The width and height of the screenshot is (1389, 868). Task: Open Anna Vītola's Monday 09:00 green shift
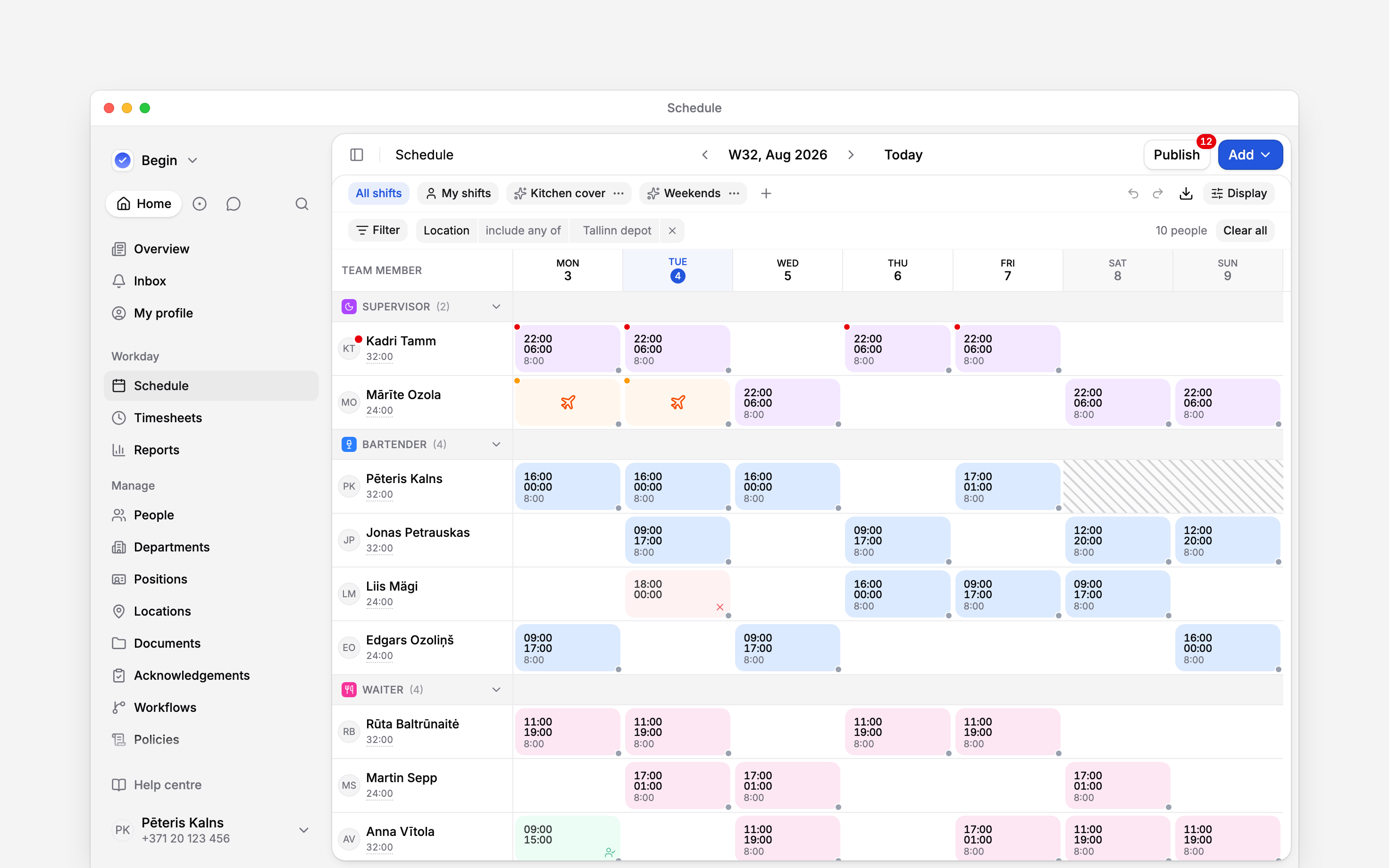pyautogui.click(x=568, y=838)
